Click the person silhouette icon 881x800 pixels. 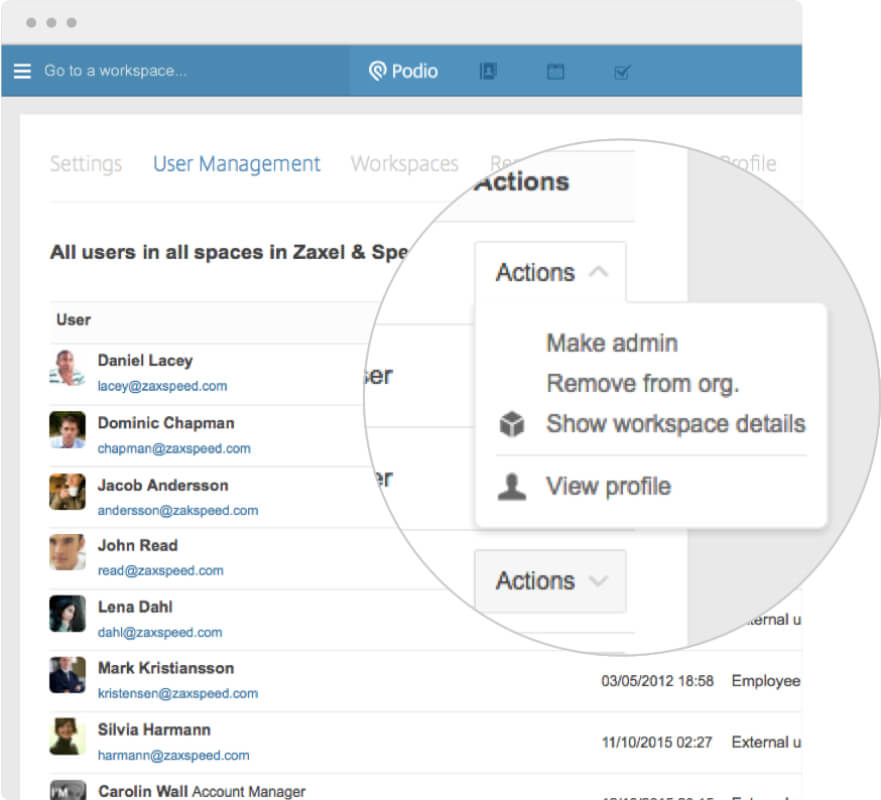click(512, 487)
